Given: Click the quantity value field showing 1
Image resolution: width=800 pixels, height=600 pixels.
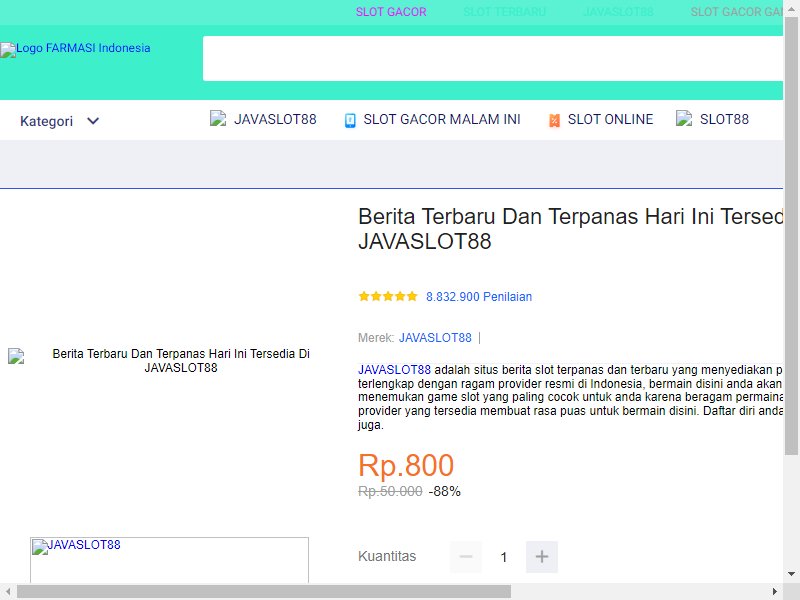Looking at the screenshot, I should (x=504, y=557).
